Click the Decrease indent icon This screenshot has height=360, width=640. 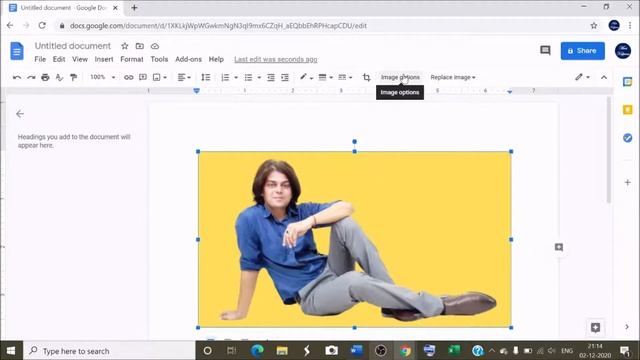[271, 77]
